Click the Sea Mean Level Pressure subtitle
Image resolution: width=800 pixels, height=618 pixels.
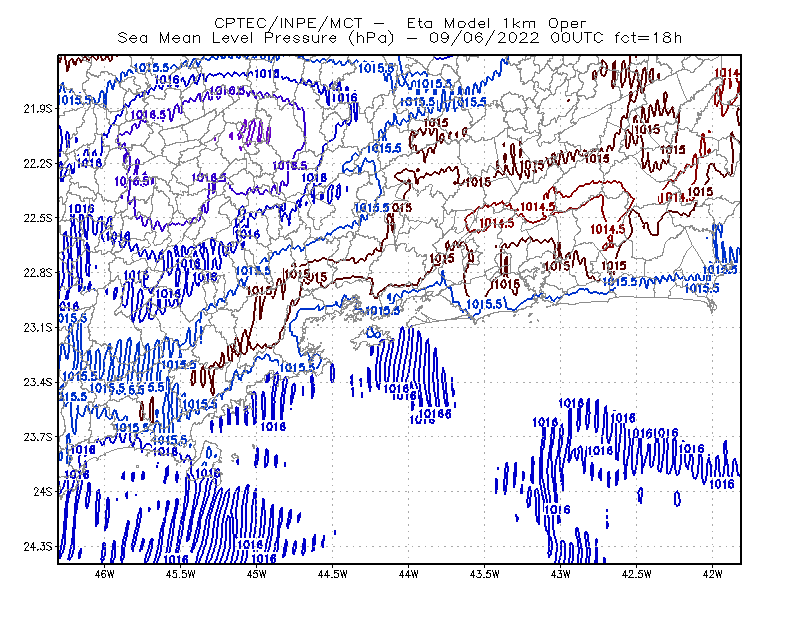399,38
